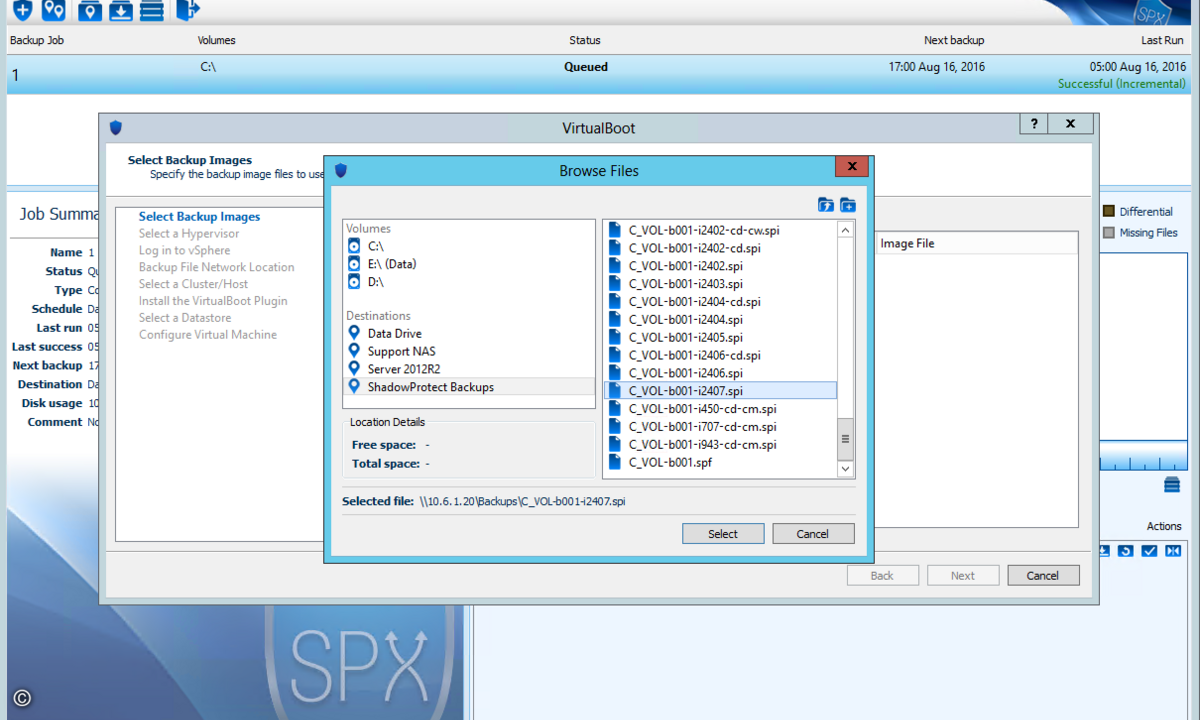The image size is (1200, 720).
Task: Click the exit door-arrow toolbar icon
Action: [x=188, y=10]
